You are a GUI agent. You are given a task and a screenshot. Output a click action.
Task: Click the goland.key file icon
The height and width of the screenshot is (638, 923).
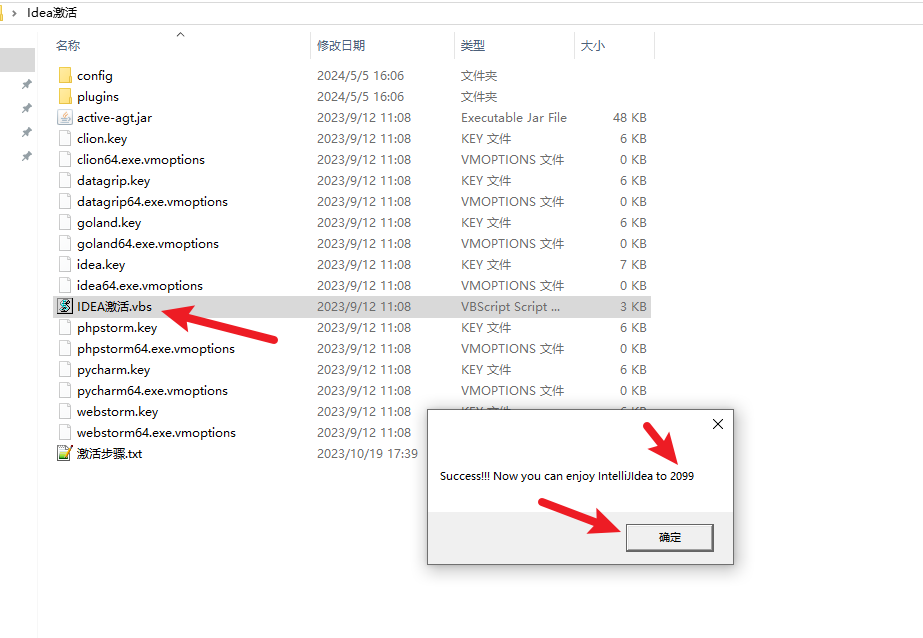pos(65,222)
